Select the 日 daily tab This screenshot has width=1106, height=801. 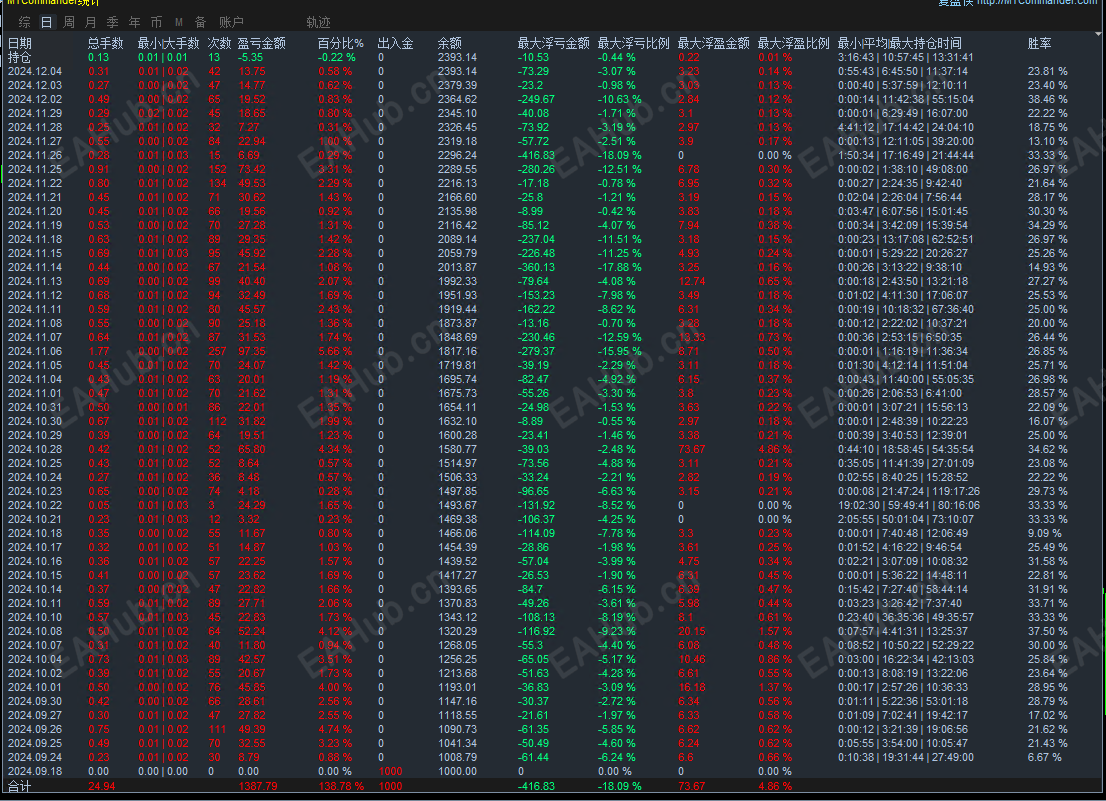(x=47, y=23)
